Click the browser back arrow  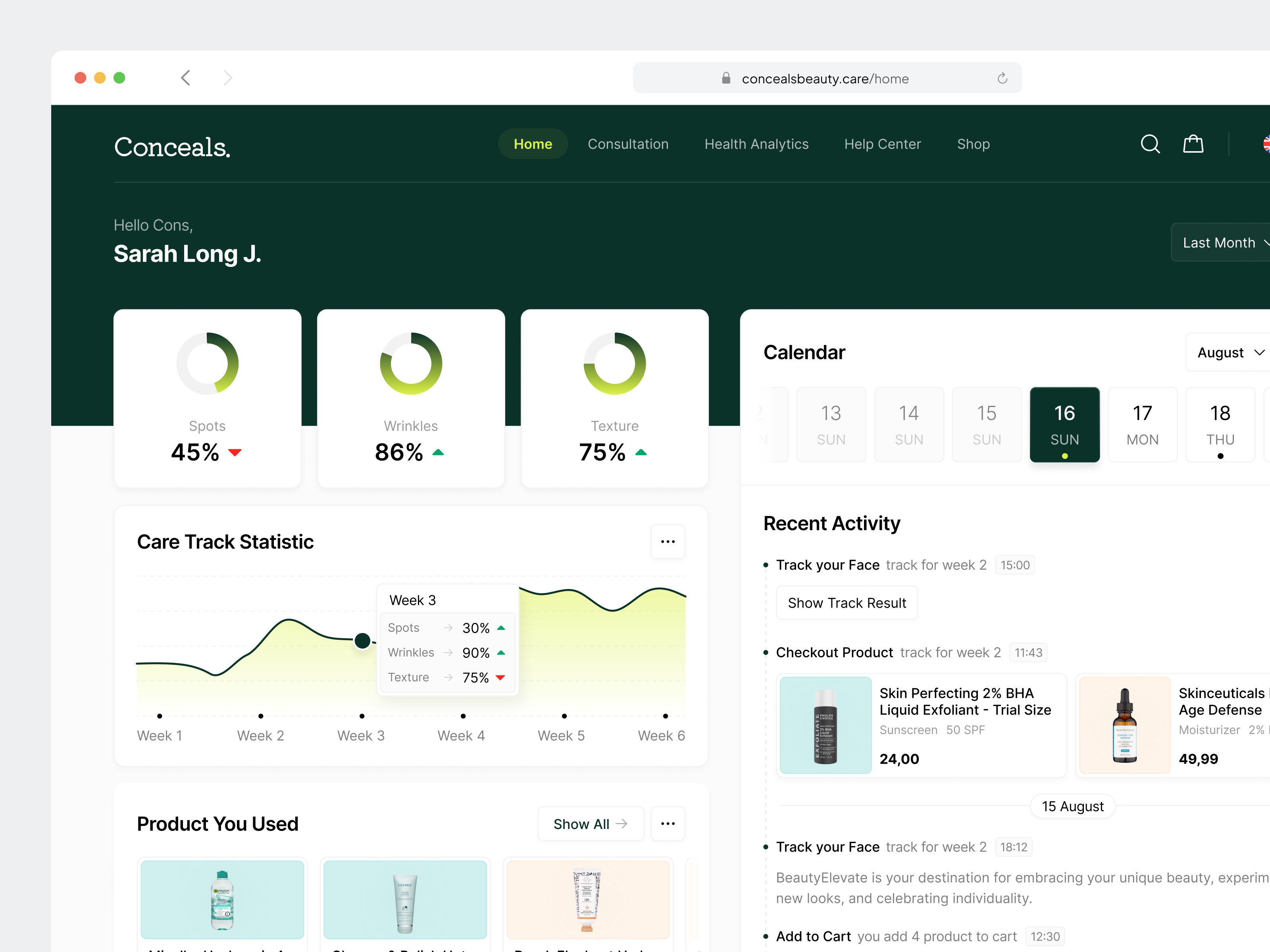185,78
